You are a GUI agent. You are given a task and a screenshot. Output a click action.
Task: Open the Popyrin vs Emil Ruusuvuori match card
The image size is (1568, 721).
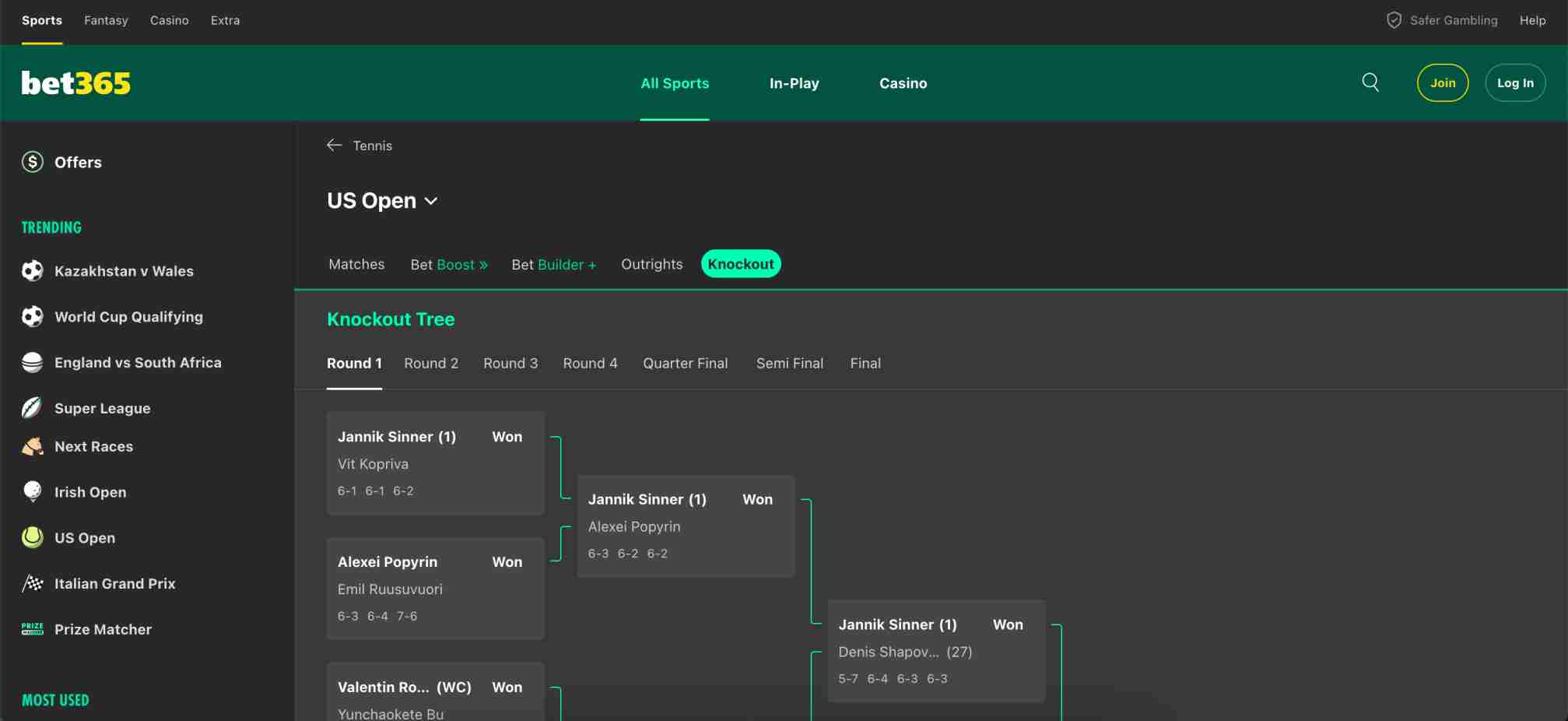pyautogui.click(x=436, y=589)
